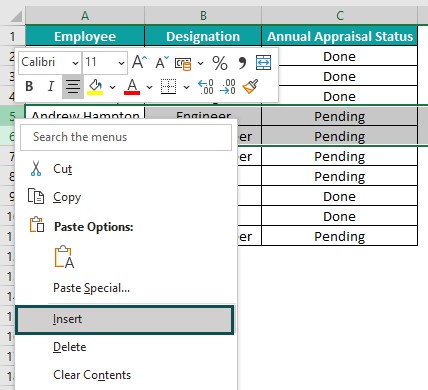Select column A header
Image resolution: width=428 pixels, height=390 pixels.
tap(85, 15)
